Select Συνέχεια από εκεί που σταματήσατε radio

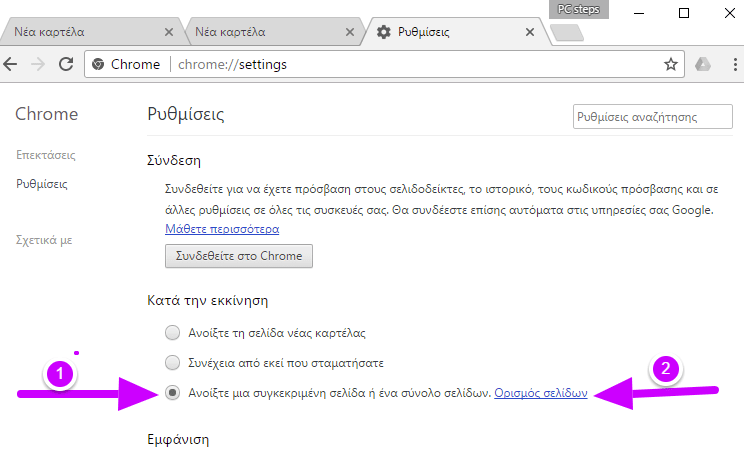tap(172, 363)
